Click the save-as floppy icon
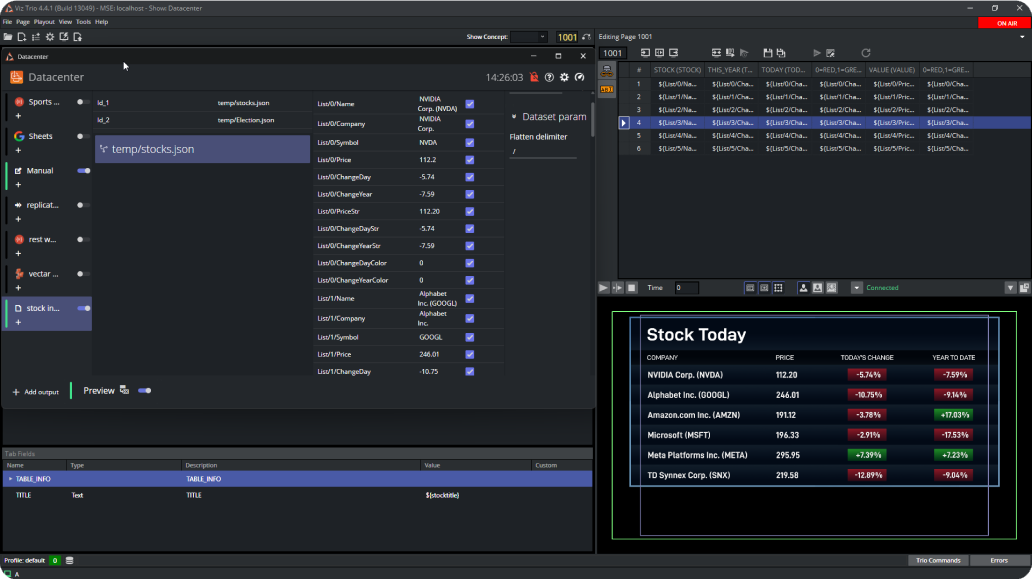The image size is (1032, 579). point(781,53)
